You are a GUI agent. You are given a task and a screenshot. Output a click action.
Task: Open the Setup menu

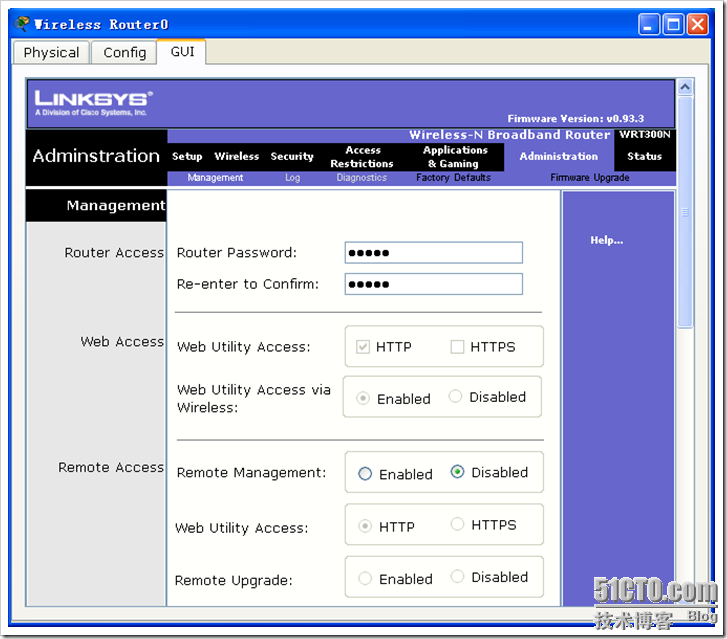[187, 156]
